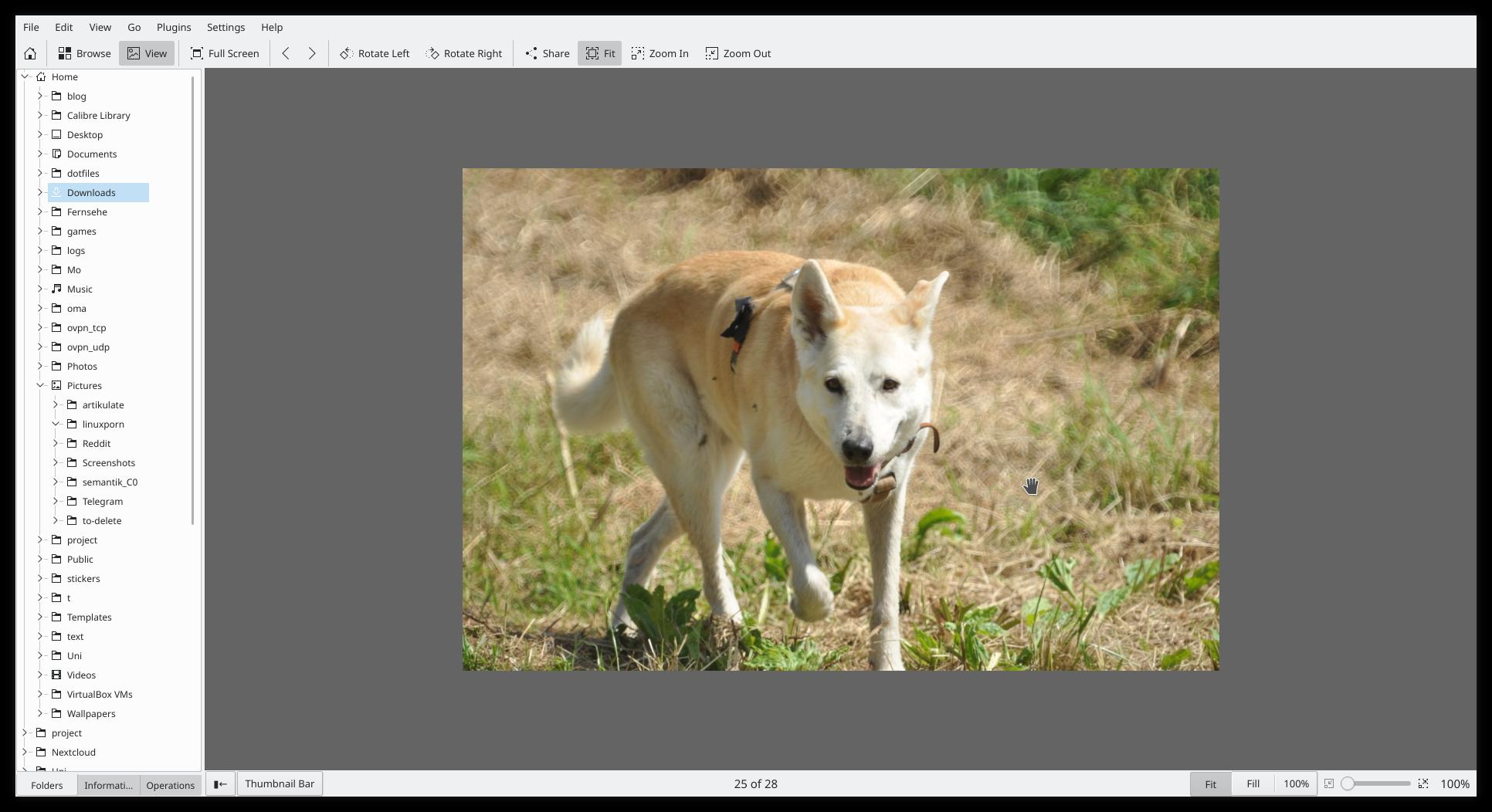Collapse the Pictures folder node
The width and height of the screenshot is (1492, 812).
pos(40,385)
